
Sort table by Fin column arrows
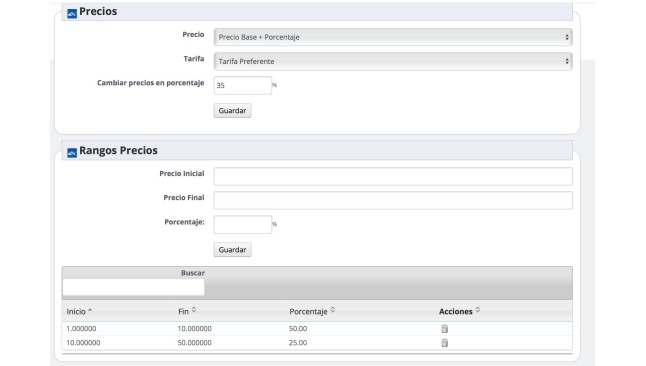[194, 310]
